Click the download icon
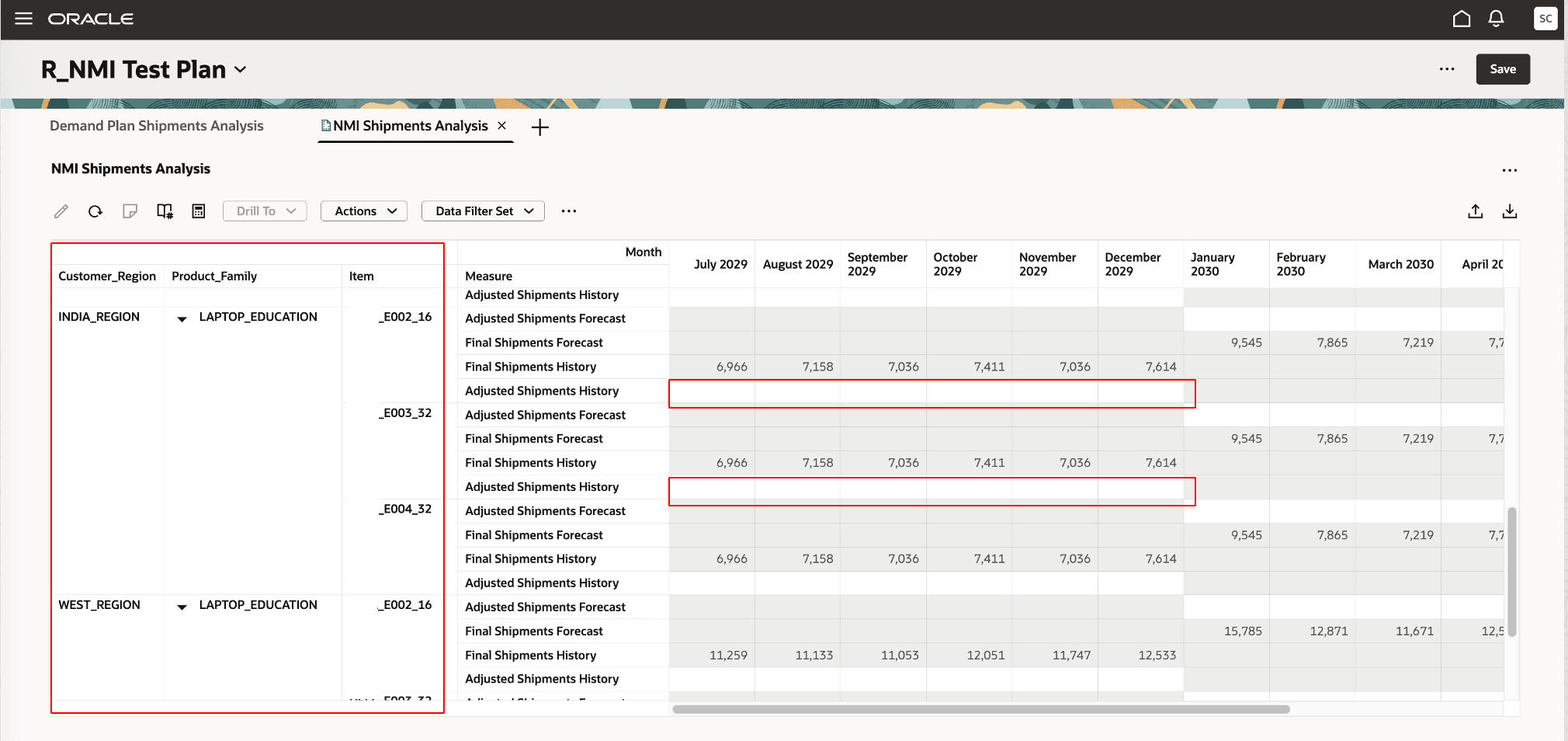Image resolution: width=1568 pixels, height=741 pixels. [1510, 211]
